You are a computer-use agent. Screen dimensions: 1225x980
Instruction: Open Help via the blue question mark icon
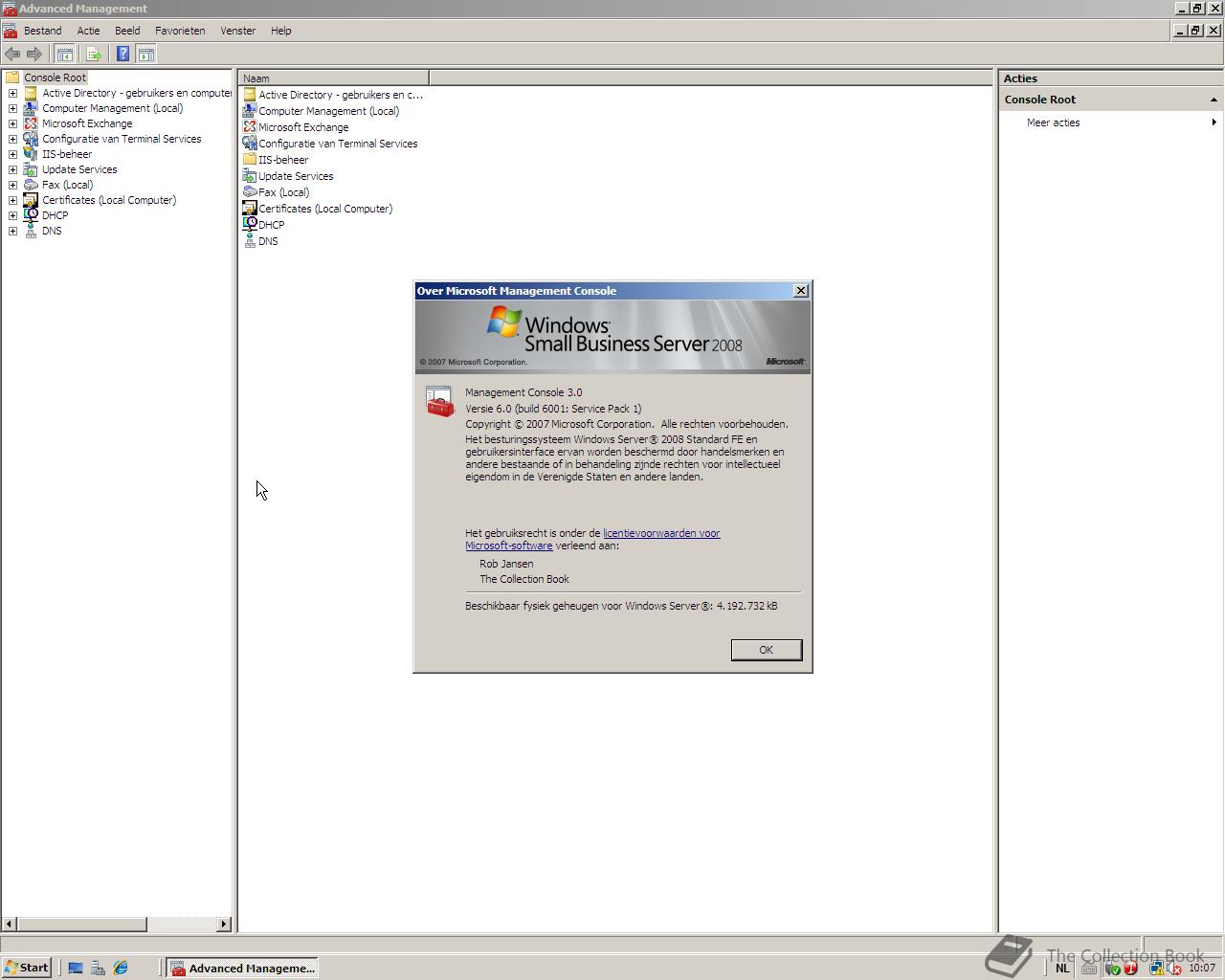[122, 55]
